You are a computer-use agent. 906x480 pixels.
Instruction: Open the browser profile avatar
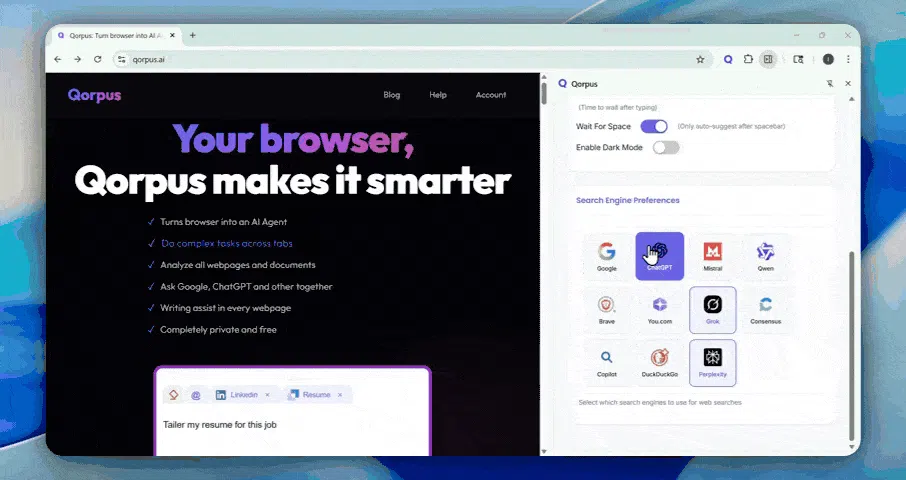tap(828, 59)
